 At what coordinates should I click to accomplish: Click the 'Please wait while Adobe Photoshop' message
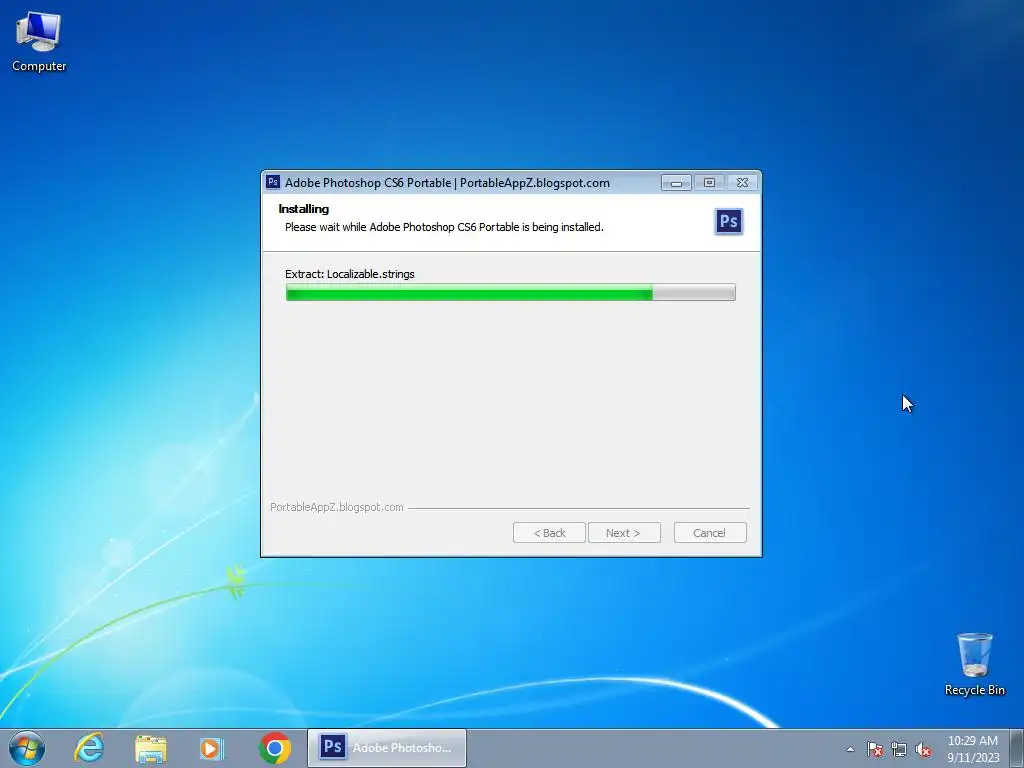[444, 227]
